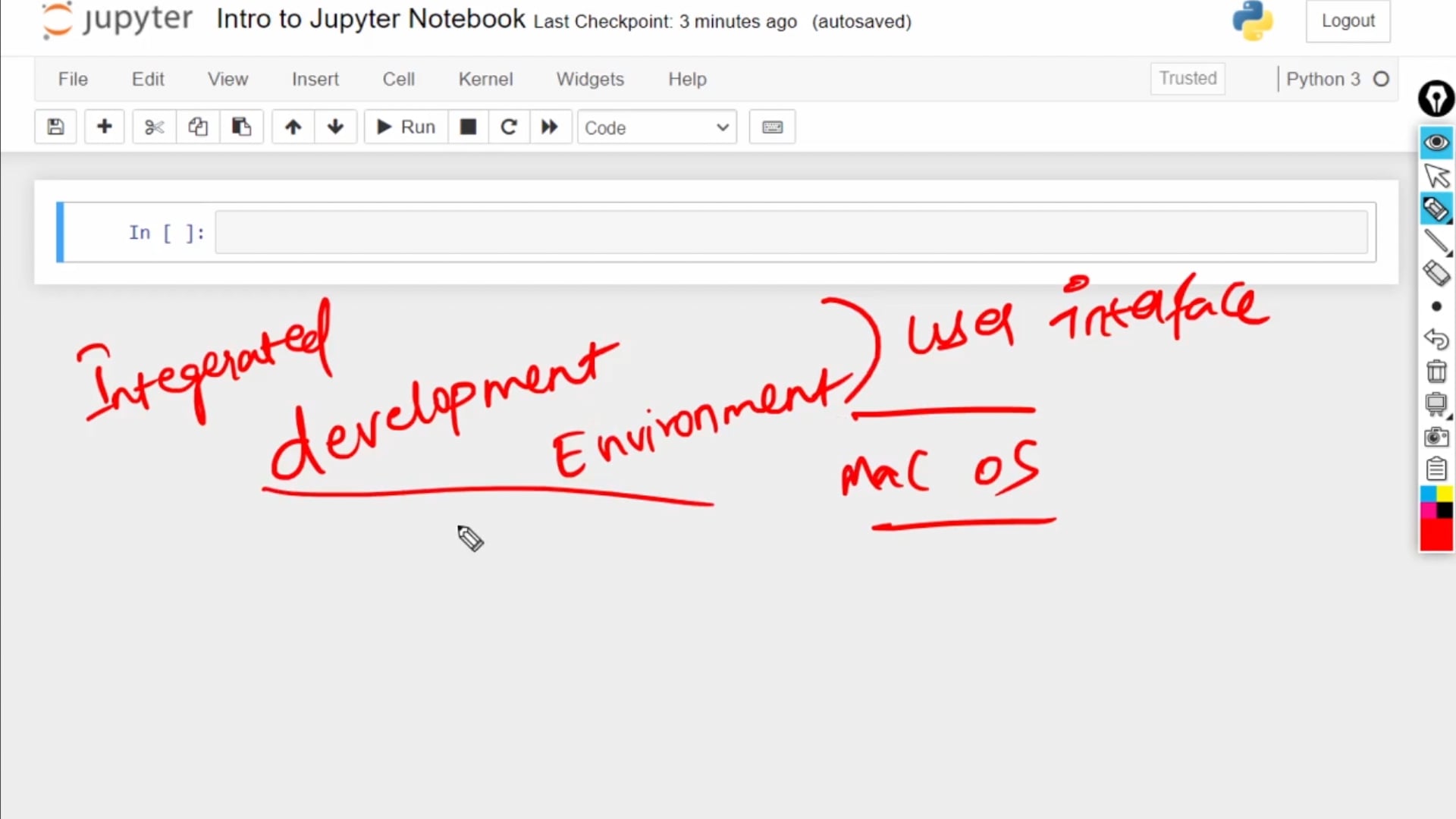Click the save notebook icon

55,127
